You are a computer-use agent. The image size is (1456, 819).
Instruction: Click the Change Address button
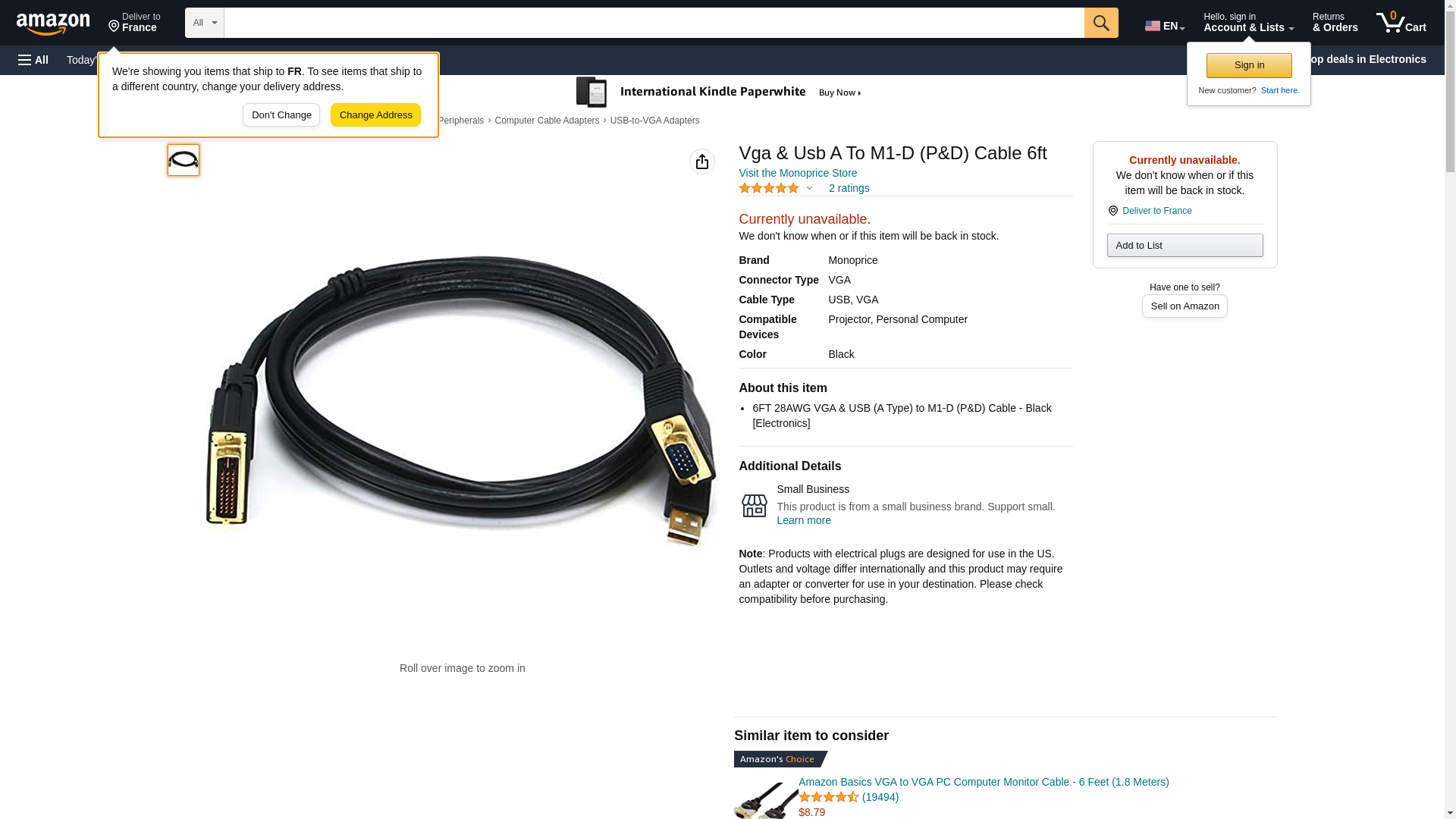(375, 115)
